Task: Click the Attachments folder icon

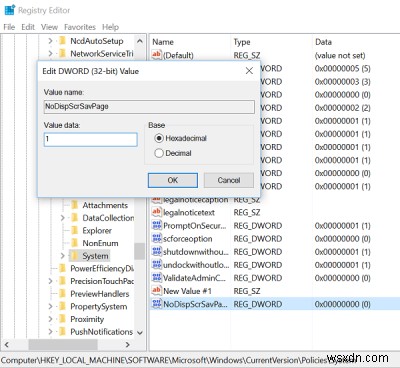Action: pyautogui.click(x=75, y=205)
